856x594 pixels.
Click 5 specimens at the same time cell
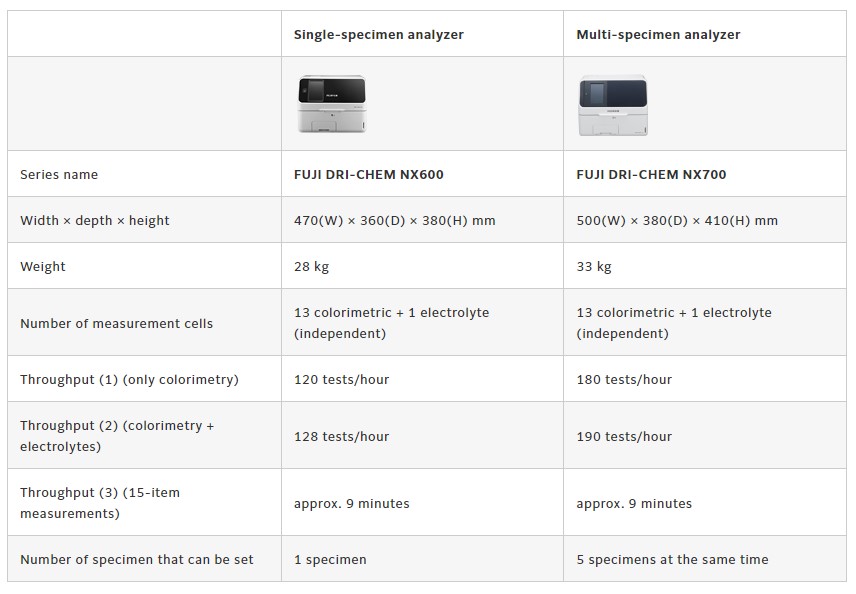pos(672,560)
